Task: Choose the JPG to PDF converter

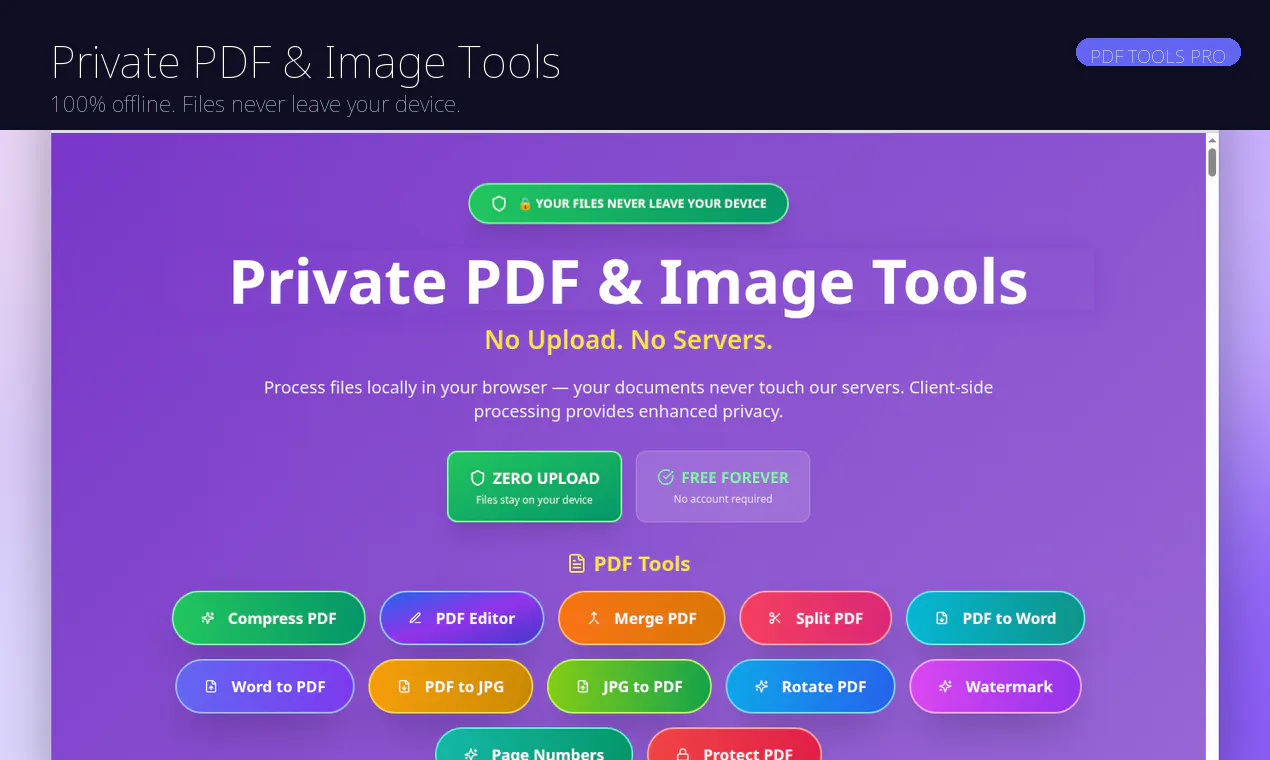Action: [x=629, y=686]
